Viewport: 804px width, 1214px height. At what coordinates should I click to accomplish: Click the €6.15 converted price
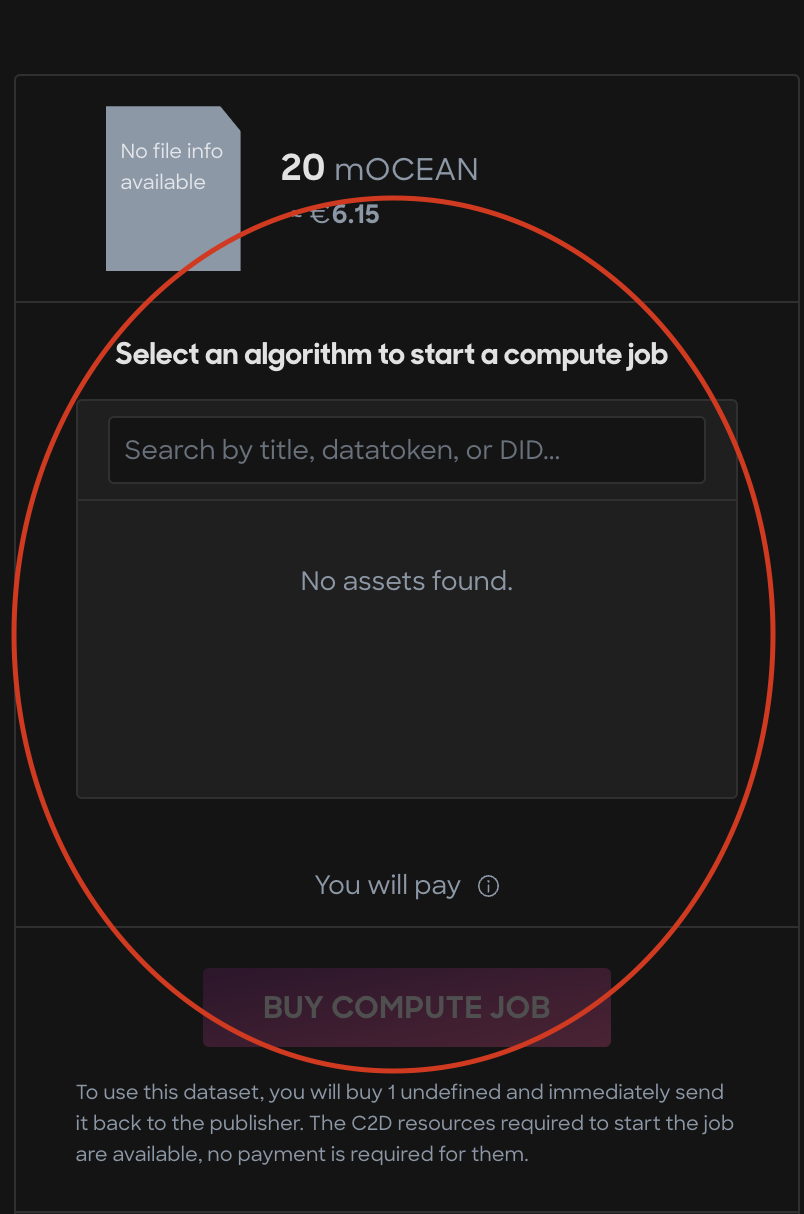coord(345,214)
